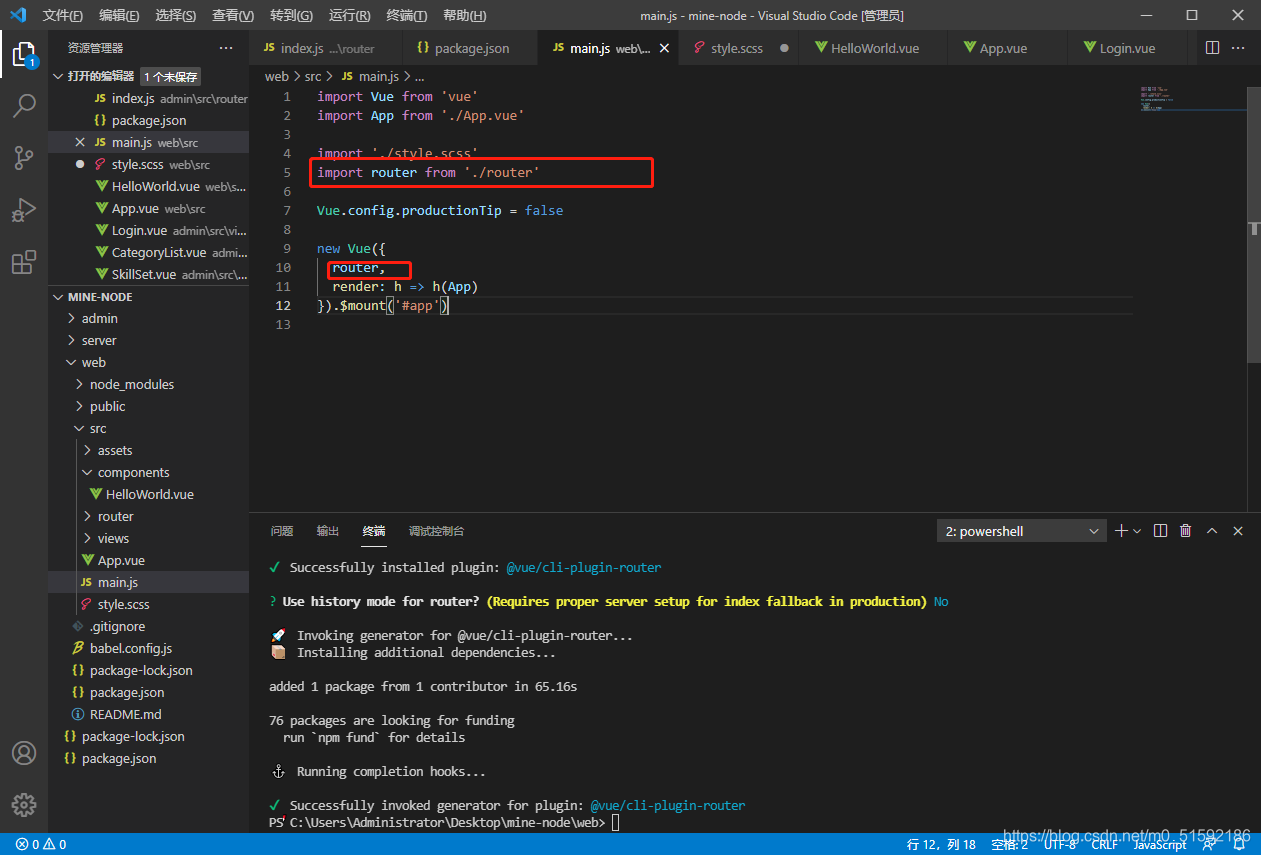This screenshot has width=1261, height=855.
Task: Click the JavaScript language mode in status bar
Action: pos(1159,845)
